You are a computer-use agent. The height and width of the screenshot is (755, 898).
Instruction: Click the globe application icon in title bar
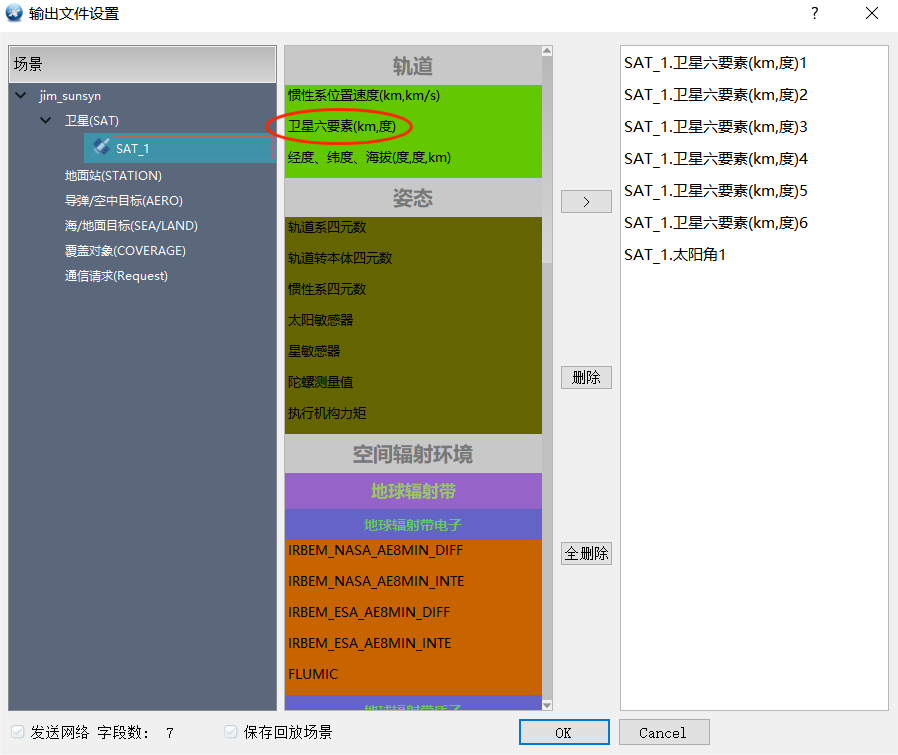(x=14, y=13)
